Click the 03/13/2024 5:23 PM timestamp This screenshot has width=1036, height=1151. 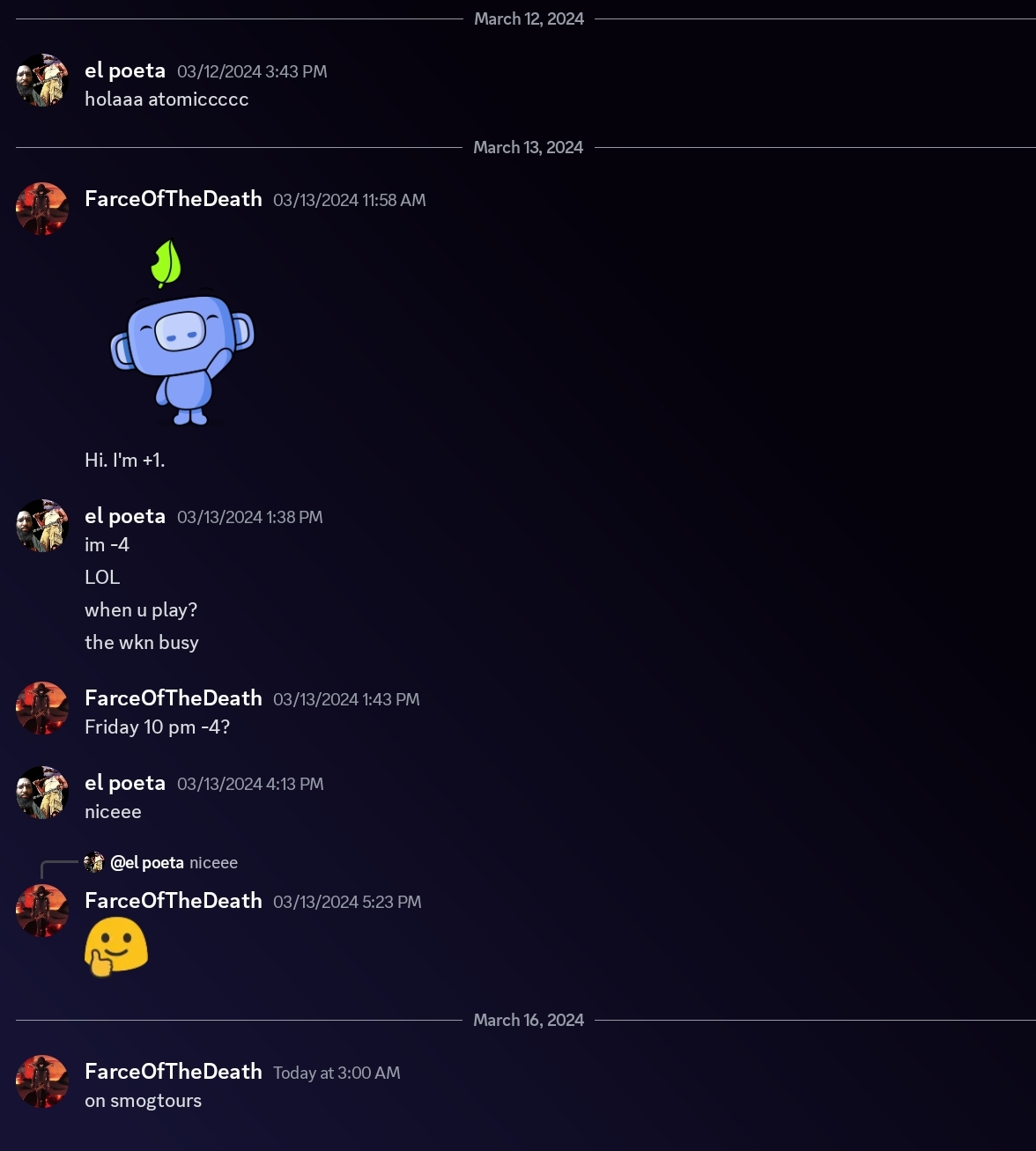pyautogui.click(x=347, y=902)
